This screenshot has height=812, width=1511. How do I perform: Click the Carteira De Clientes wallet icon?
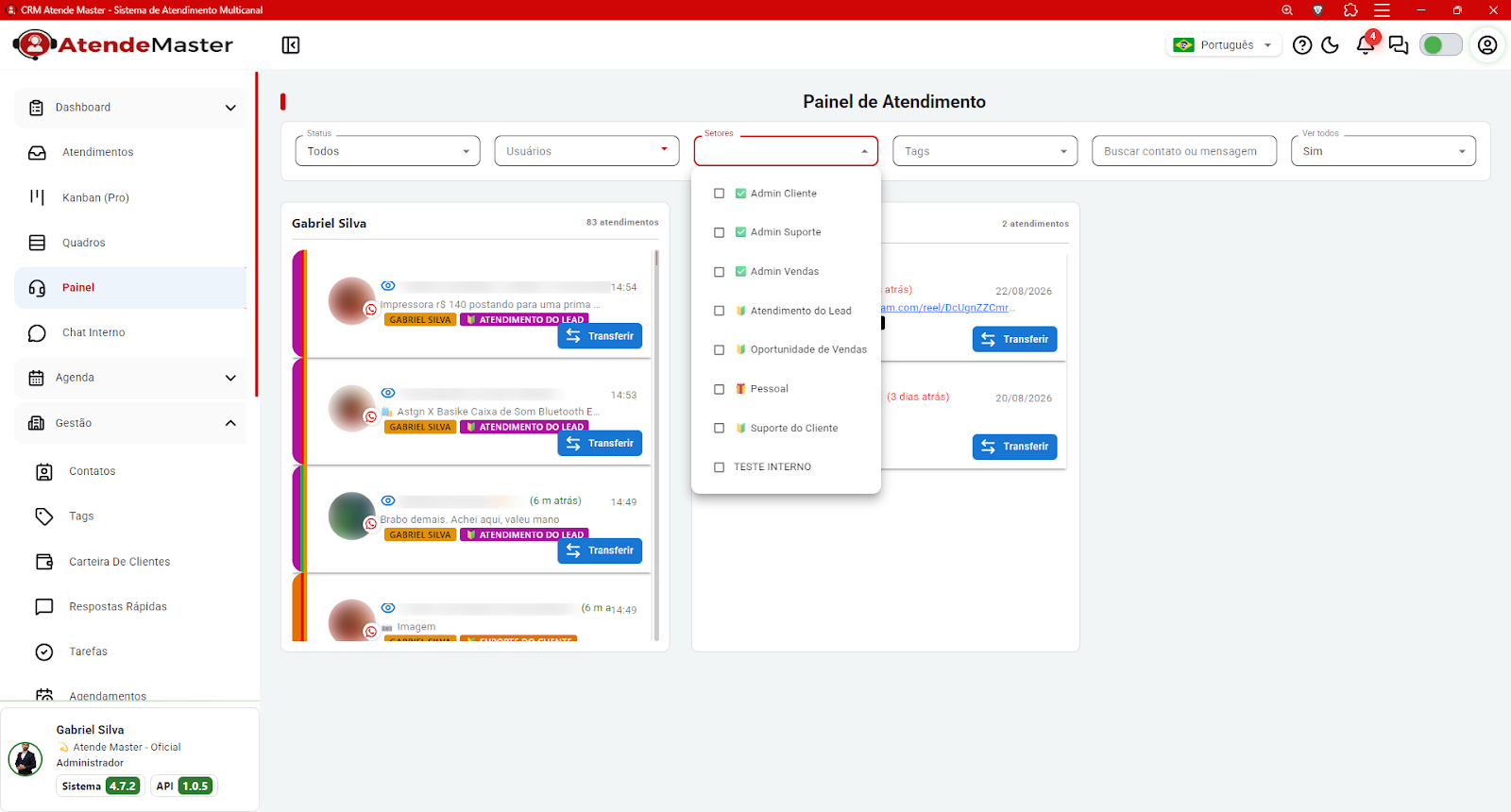(44, 562)
